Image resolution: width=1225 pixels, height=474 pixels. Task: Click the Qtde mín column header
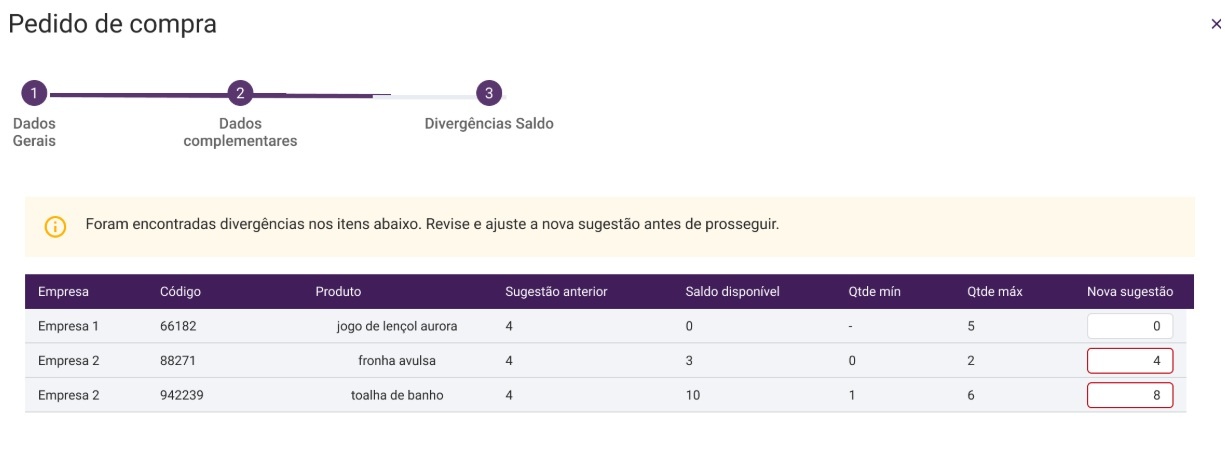tap(874, 292)
